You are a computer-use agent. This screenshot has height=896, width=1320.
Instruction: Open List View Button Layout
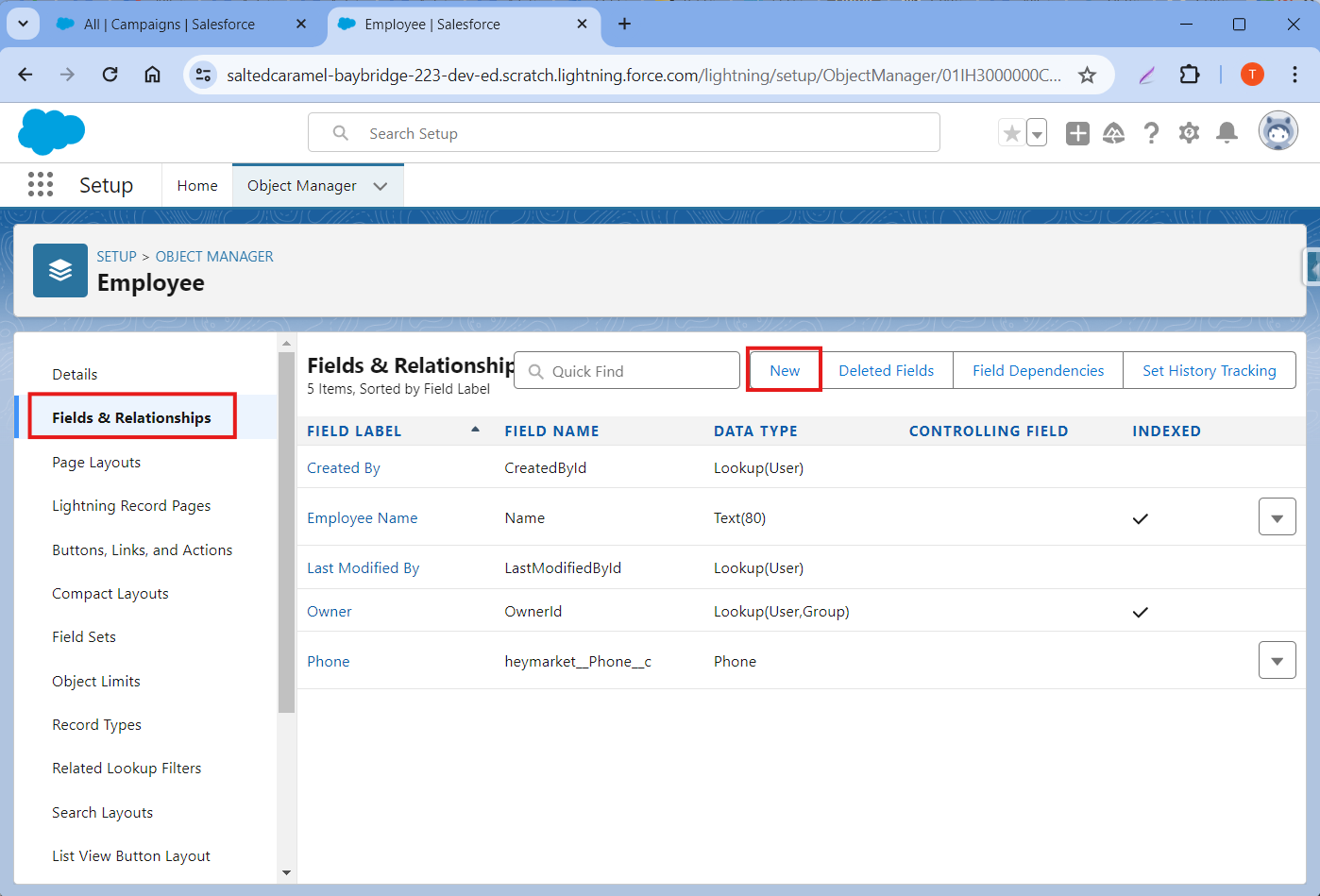point(131,856)
